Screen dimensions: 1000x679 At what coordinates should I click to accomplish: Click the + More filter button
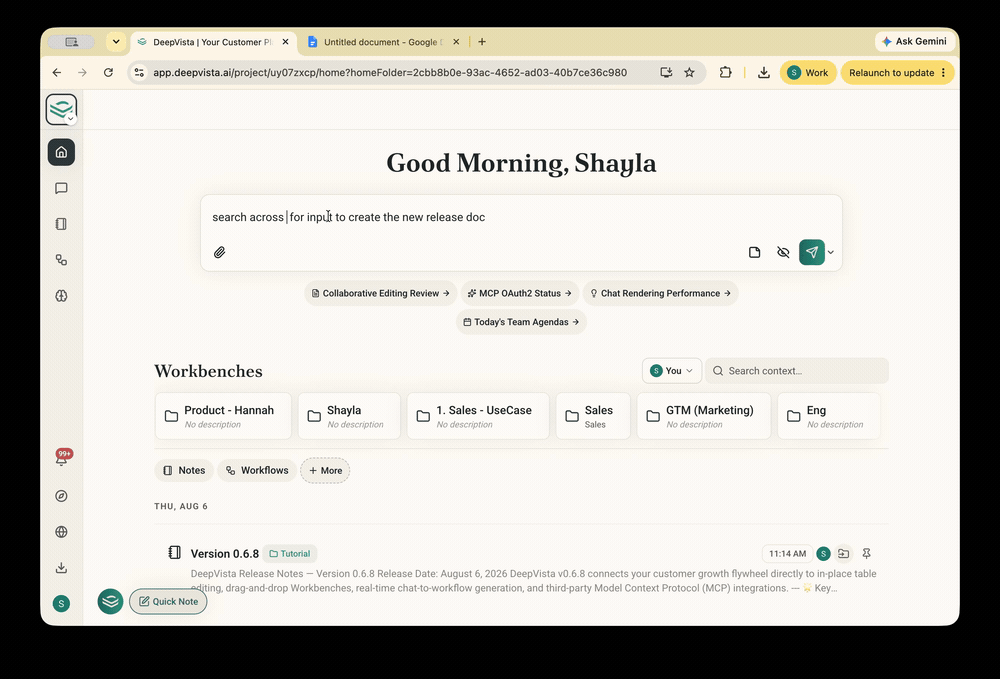[x=325, y=471]
